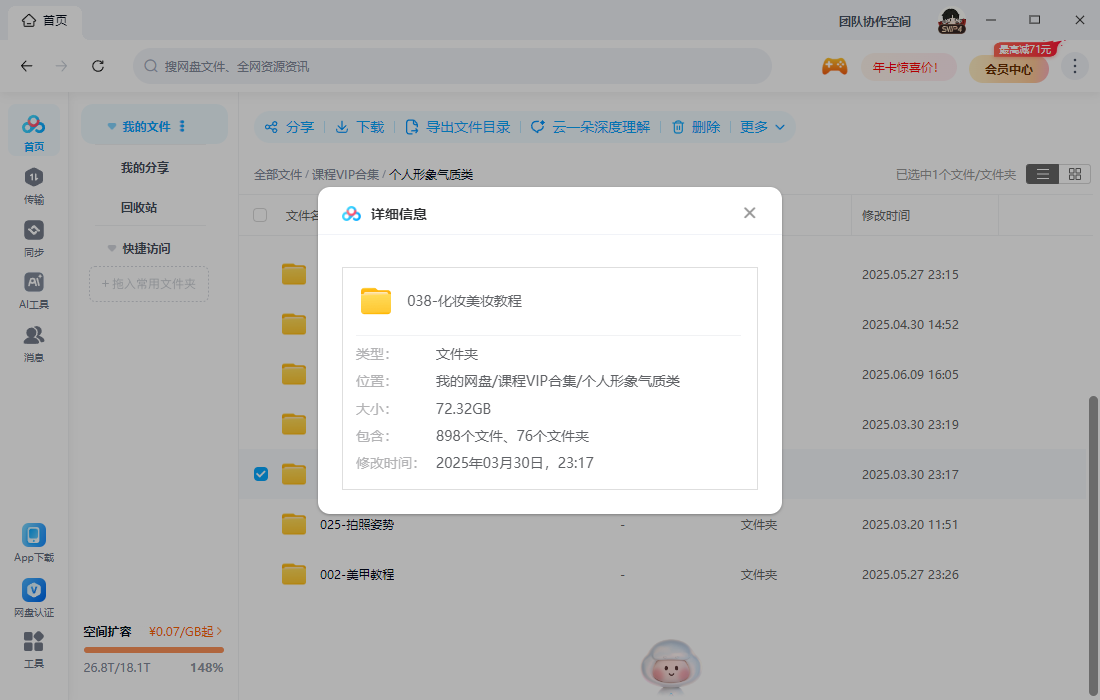Go to 课程VIP合集 in breadcrumb
This screenshot has height=700, width=1100.
coord(345,174)
